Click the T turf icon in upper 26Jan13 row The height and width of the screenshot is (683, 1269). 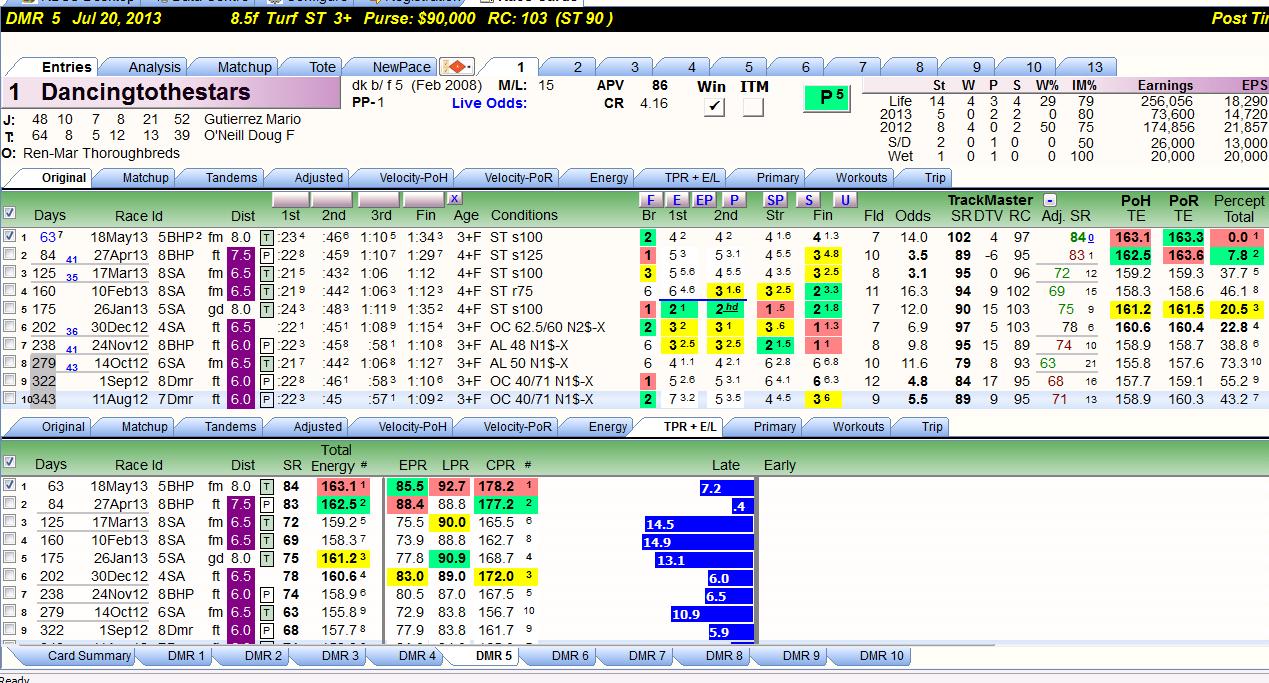pyautogui.click(x=266, y=309)
